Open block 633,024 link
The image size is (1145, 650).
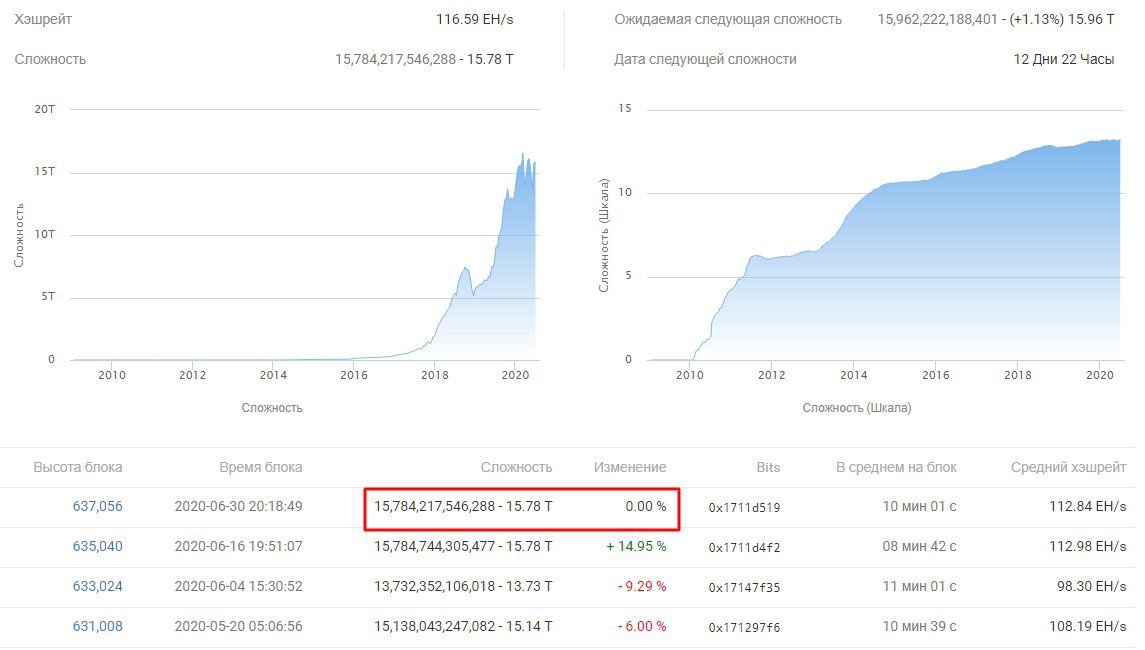point(97,586)
